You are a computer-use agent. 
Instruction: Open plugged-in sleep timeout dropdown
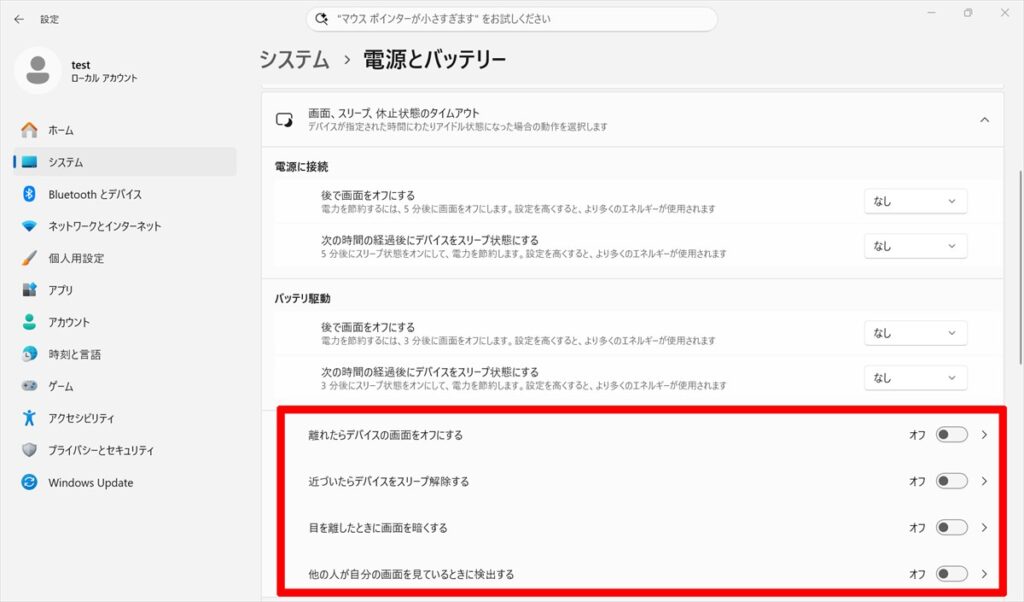click(916, 246)
